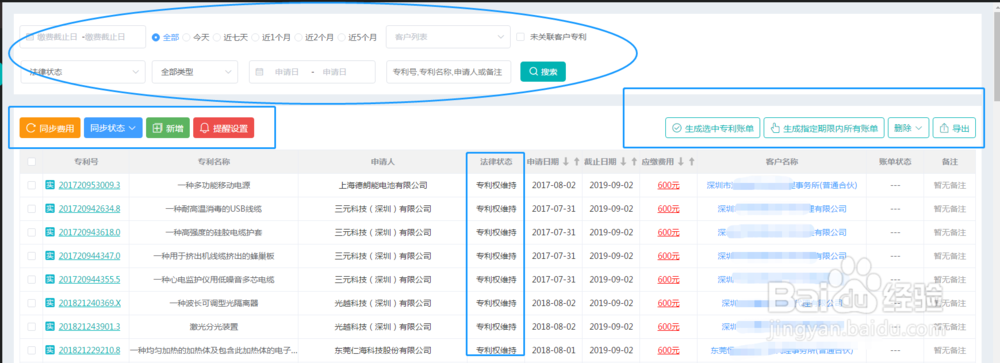
Task: Click the orange 同步费用 button
Action: [50, 128]
